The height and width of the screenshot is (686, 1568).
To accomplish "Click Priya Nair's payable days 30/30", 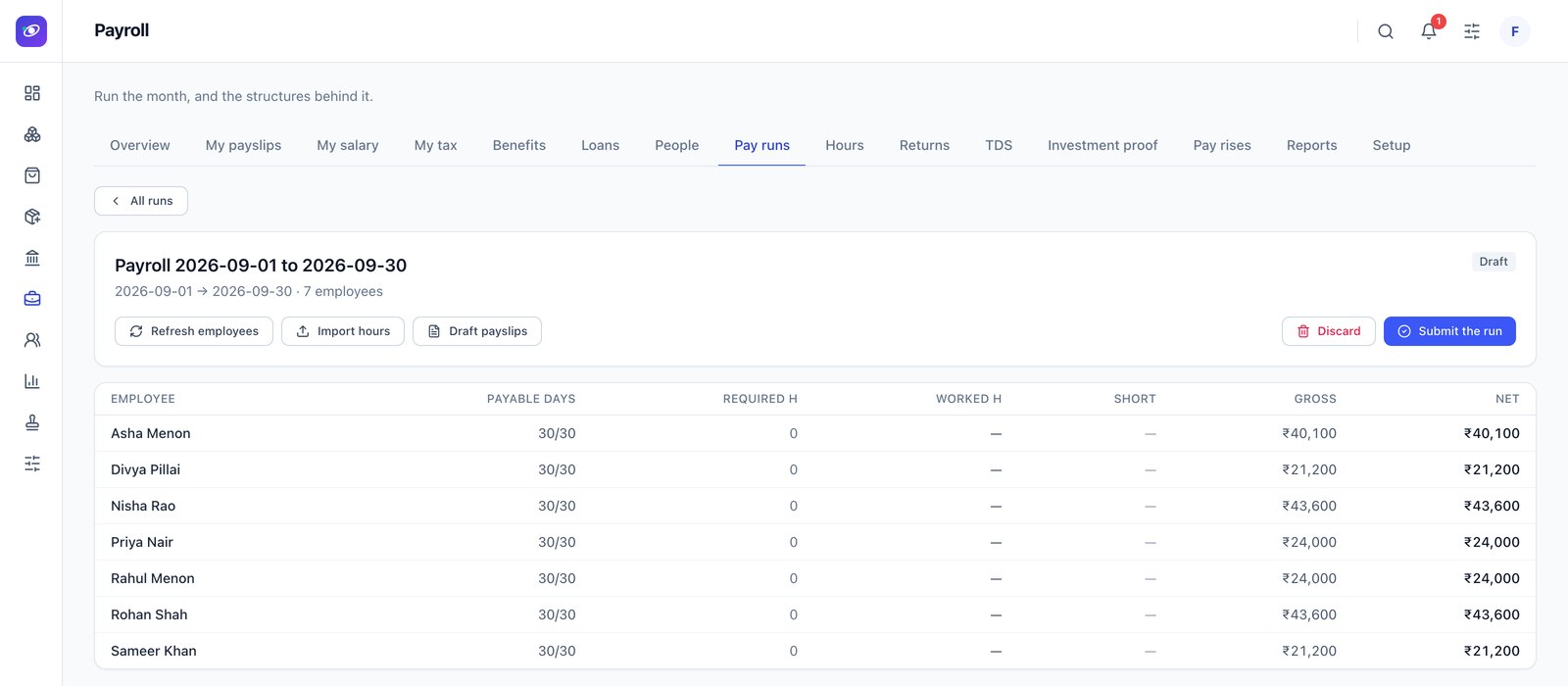I will (557, 542).
